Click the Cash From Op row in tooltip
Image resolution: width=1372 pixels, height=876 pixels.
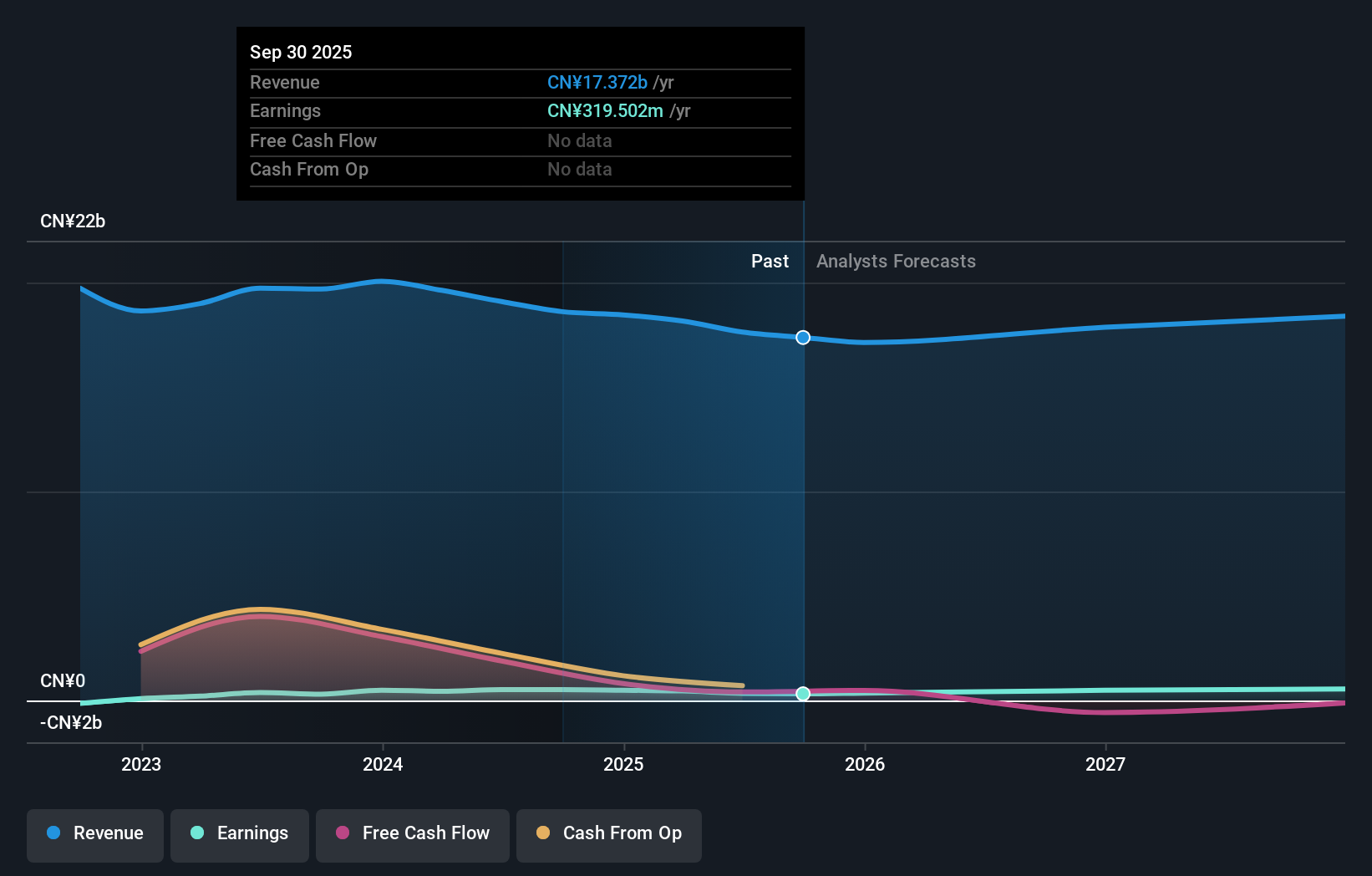click(521, 170)
